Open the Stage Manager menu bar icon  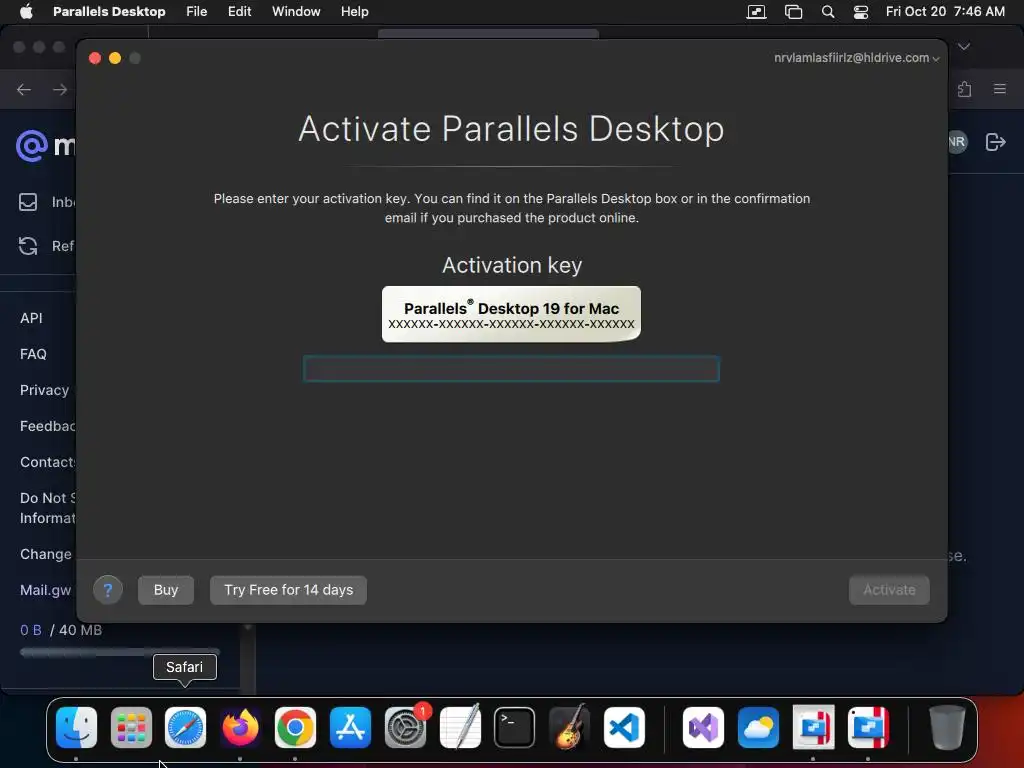click(793, 11)
